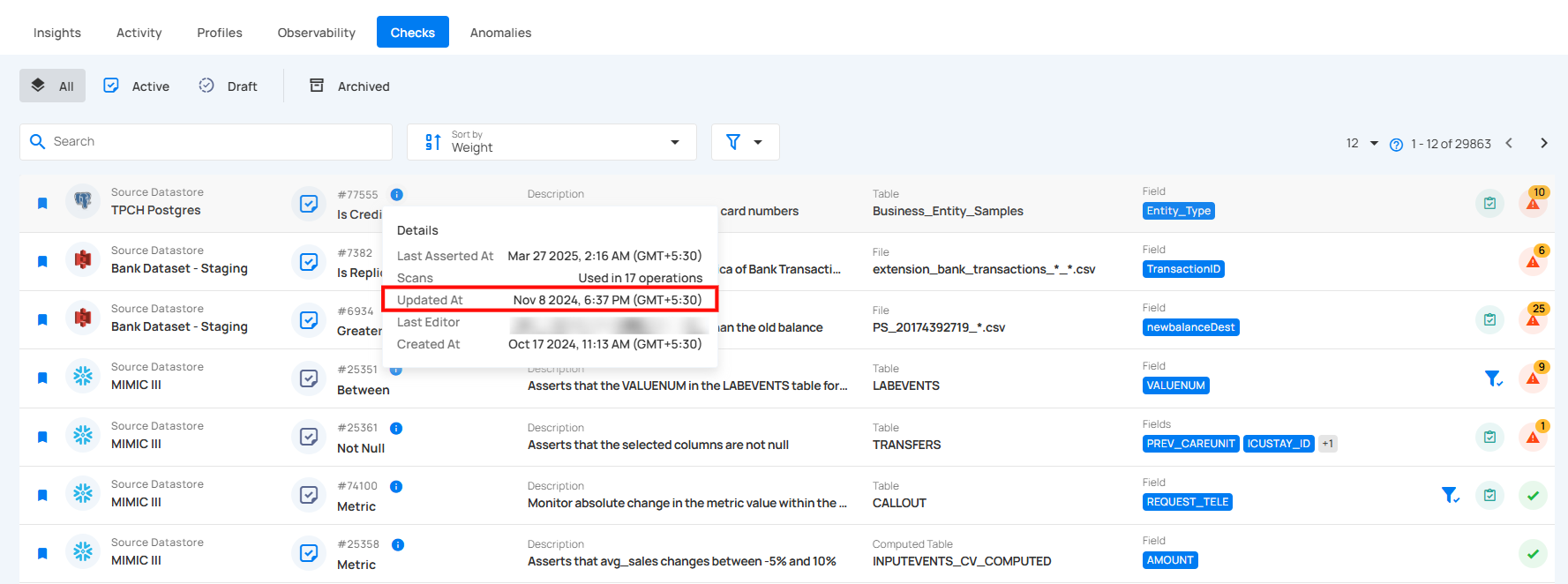
Task: Open the Sort by Weight dropdown
Action: 551,142
